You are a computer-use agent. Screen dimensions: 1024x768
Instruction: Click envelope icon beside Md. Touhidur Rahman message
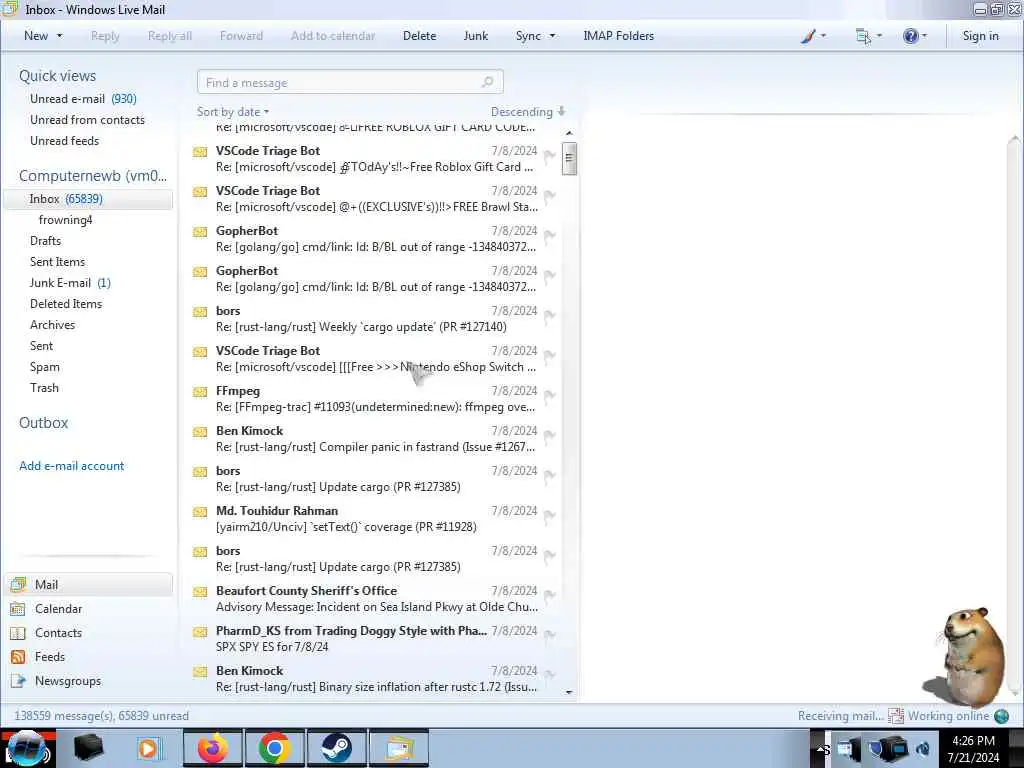[x=200, y=512]
